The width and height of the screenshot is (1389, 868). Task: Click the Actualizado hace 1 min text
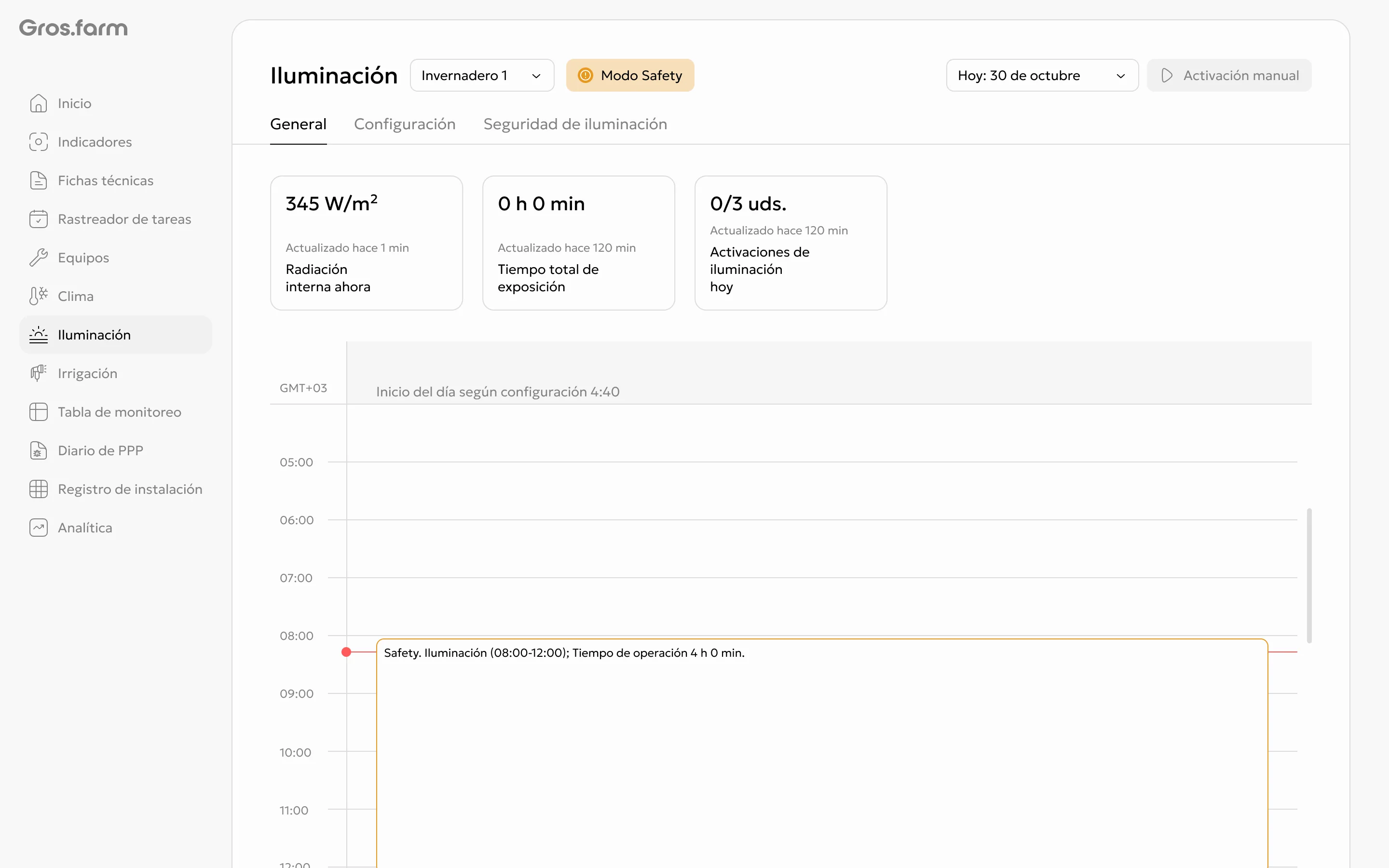pyautogui.click(x=347, y=248)
